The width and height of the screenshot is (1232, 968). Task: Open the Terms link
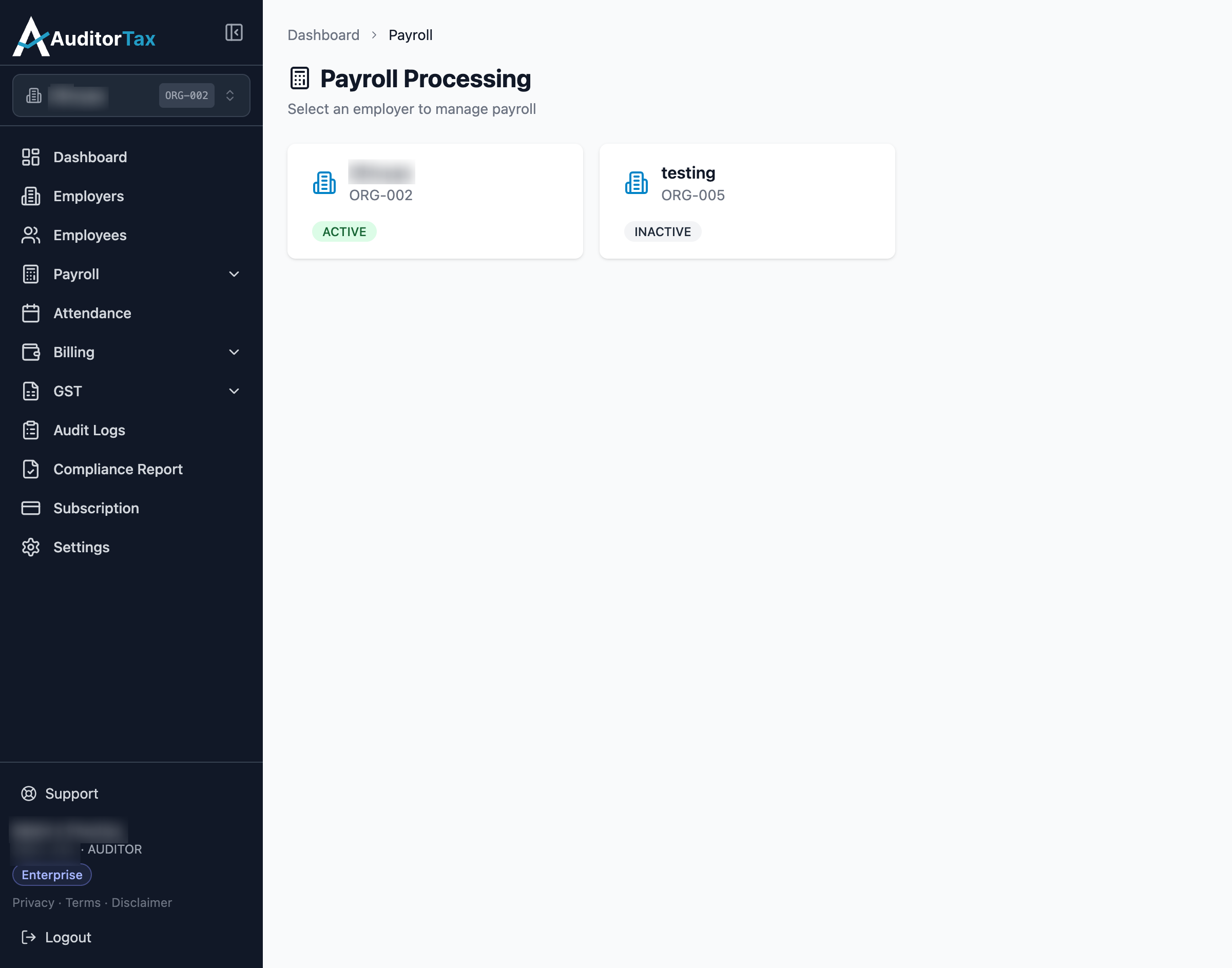(83, 903)
